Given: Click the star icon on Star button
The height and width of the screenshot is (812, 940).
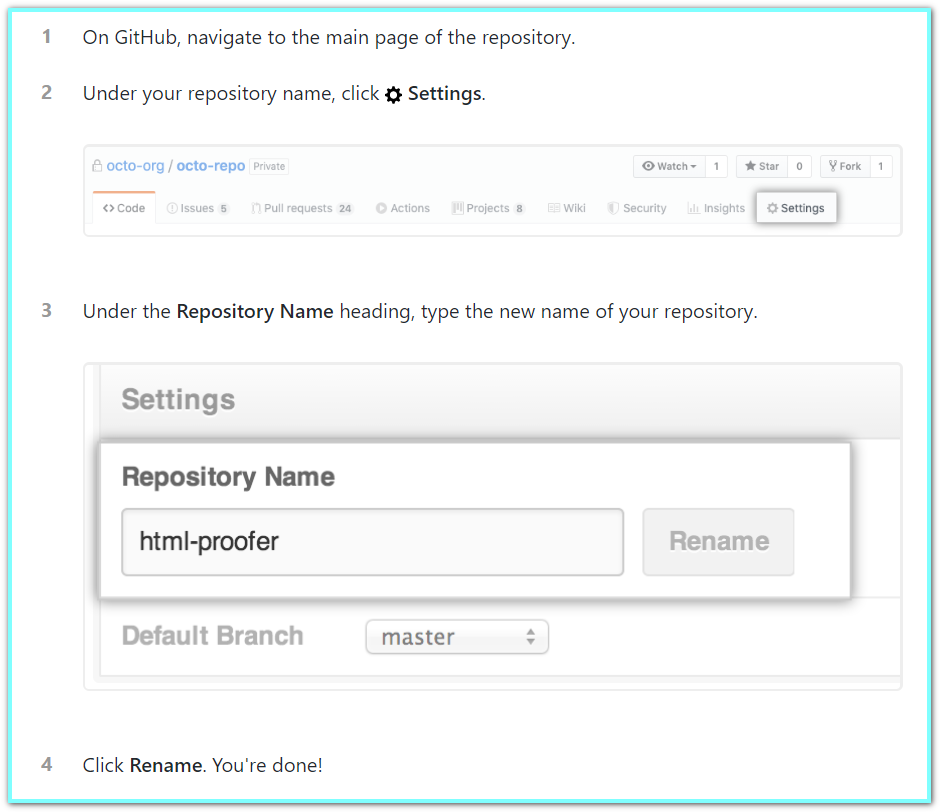Looking at the screenshot, I should pos(750,166).
